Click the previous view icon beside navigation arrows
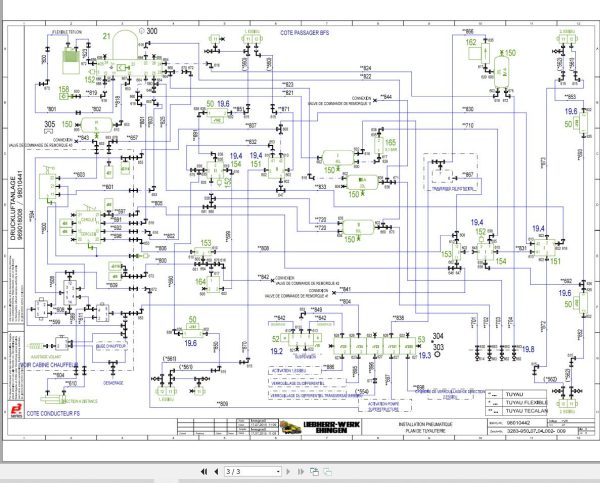600x483 pixels. [x=315, y=472]
